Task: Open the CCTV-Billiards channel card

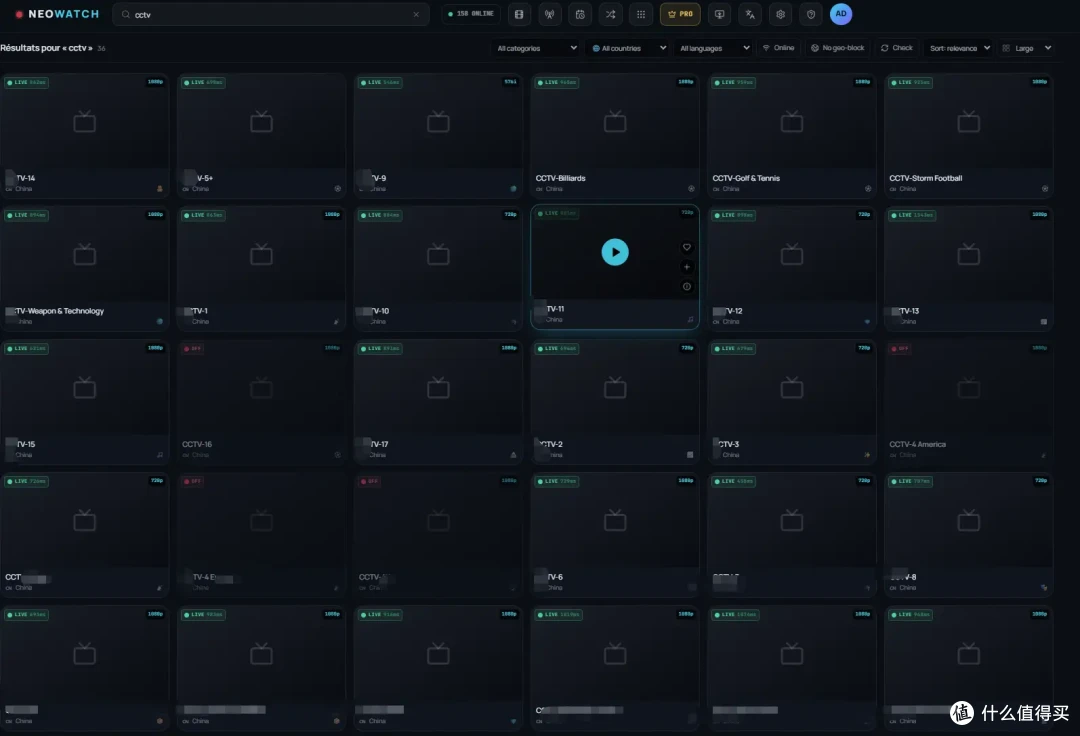Action: (x=615, y=136)
